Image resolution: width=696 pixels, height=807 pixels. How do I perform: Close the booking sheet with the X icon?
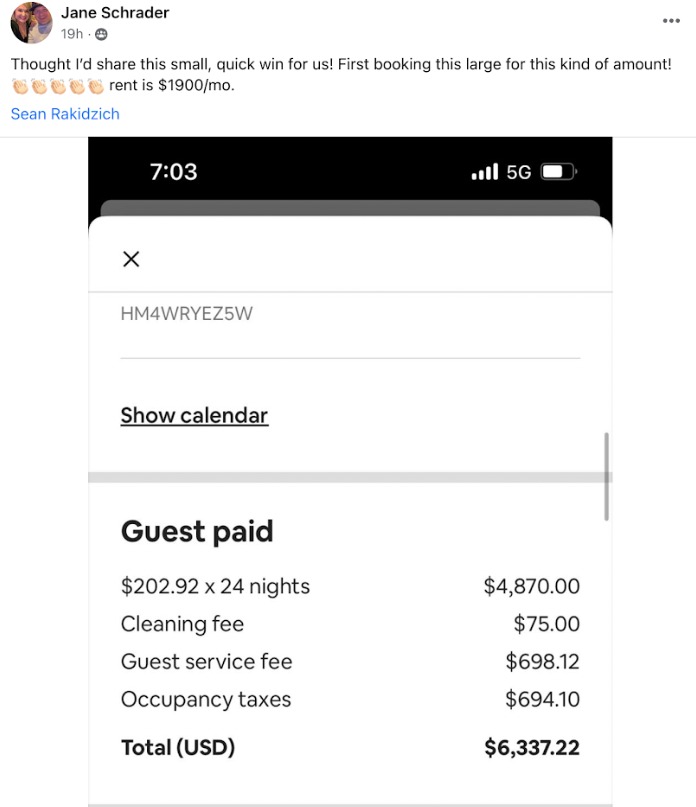[131, 259]
